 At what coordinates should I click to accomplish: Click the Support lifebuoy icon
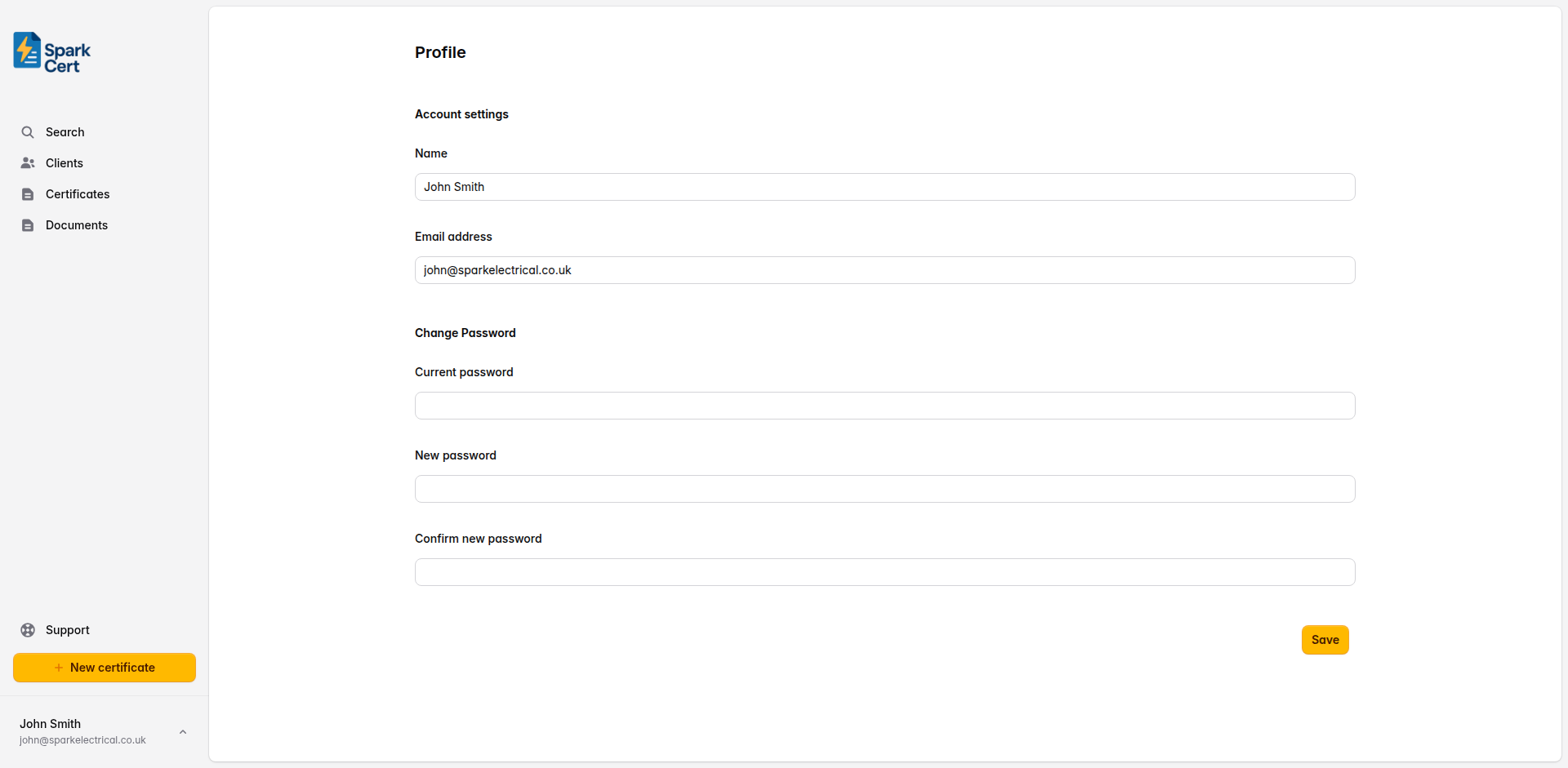pyautogui.click(x=28, y=629)
